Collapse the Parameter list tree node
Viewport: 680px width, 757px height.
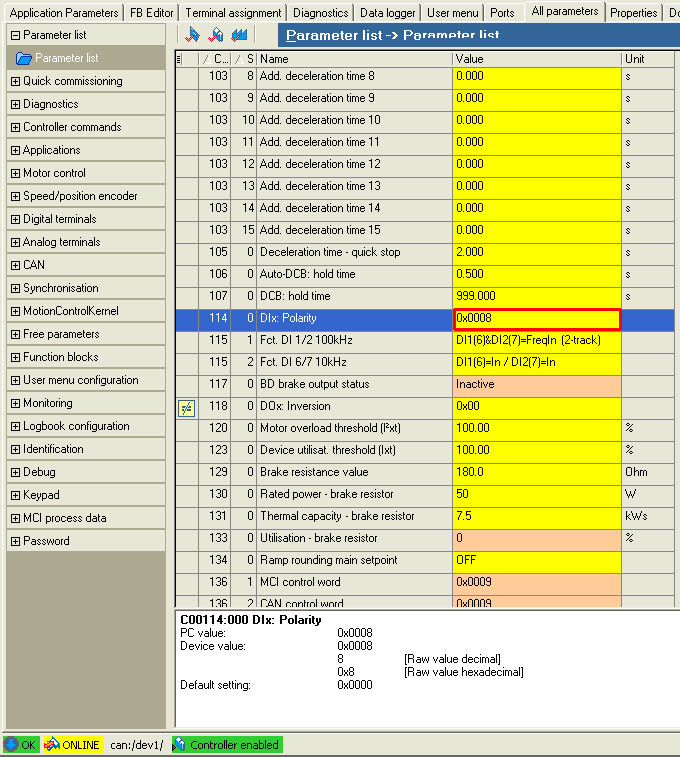[15, 35]
